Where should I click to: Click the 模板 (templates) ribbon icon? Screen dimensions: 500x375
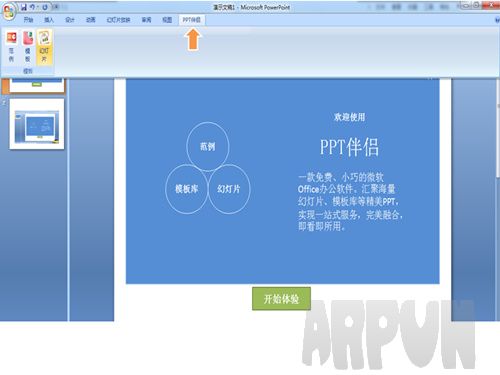click(x=28, y=46)
